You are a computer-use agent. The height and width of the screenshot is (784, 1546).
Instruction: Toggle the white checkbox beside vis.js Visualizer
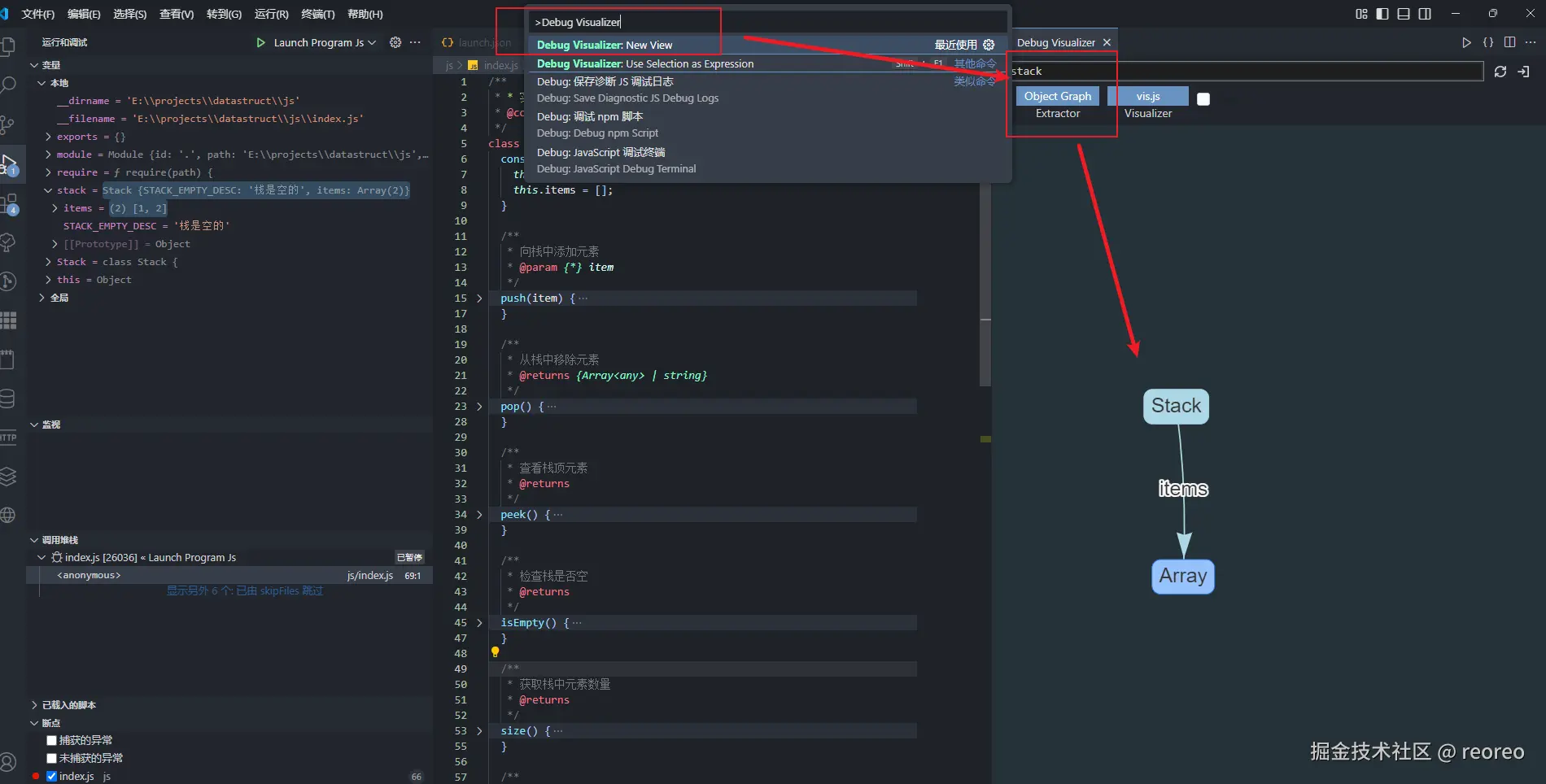[1203, 99]
